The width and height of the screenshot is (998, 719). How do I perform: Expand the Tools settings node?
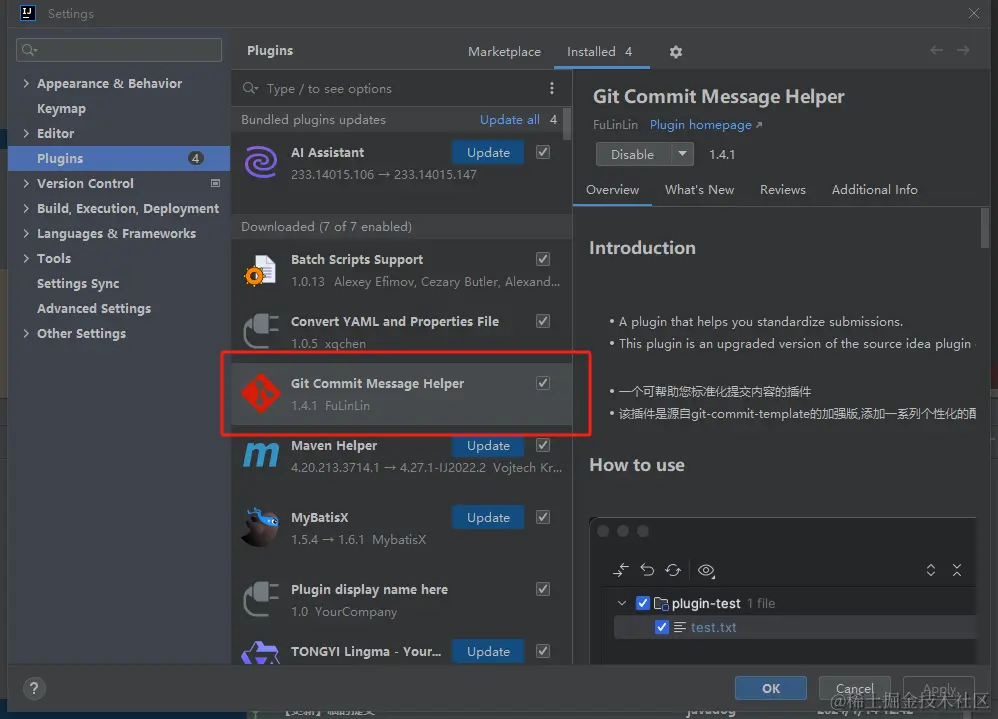coord(26,258)
